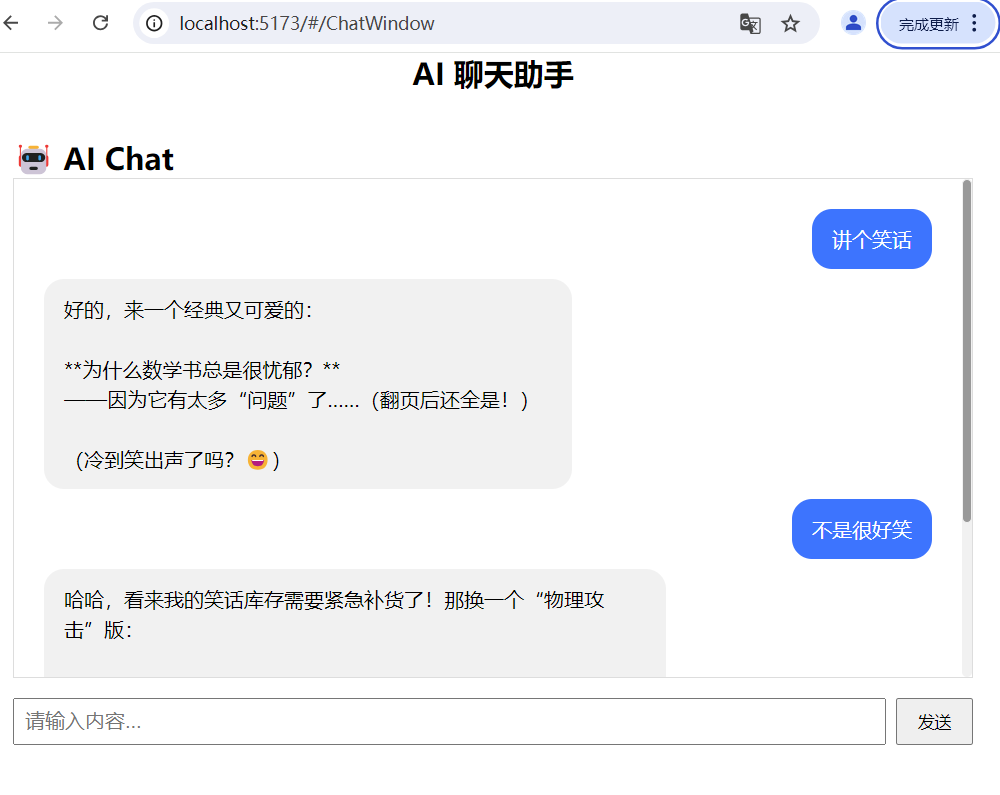This screenshot has height=795, width=1000.
Task: Click the 讲个笑话 user message bubble
Action: coord(871,239)
